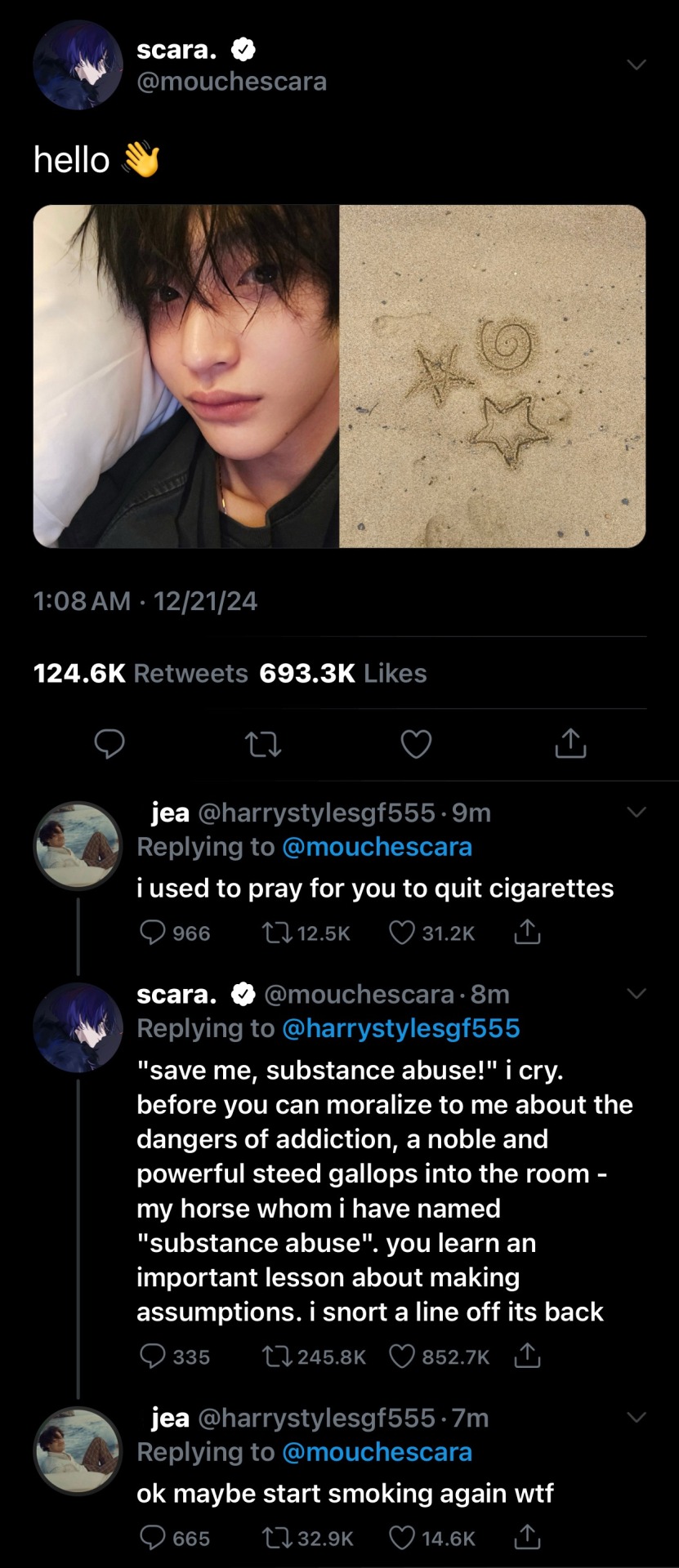Screen dimensions: 679x1568
Task: Open scara's profile avatar at top
Action: (78, 65)
